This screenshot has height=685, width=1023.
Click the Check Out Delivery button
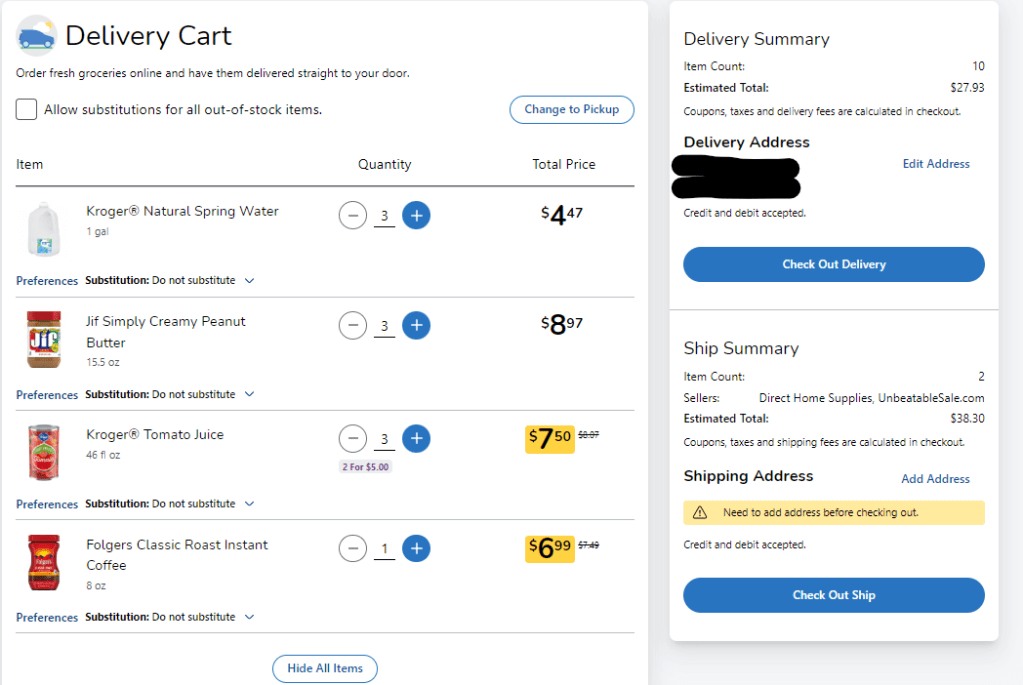click(833, 264)
